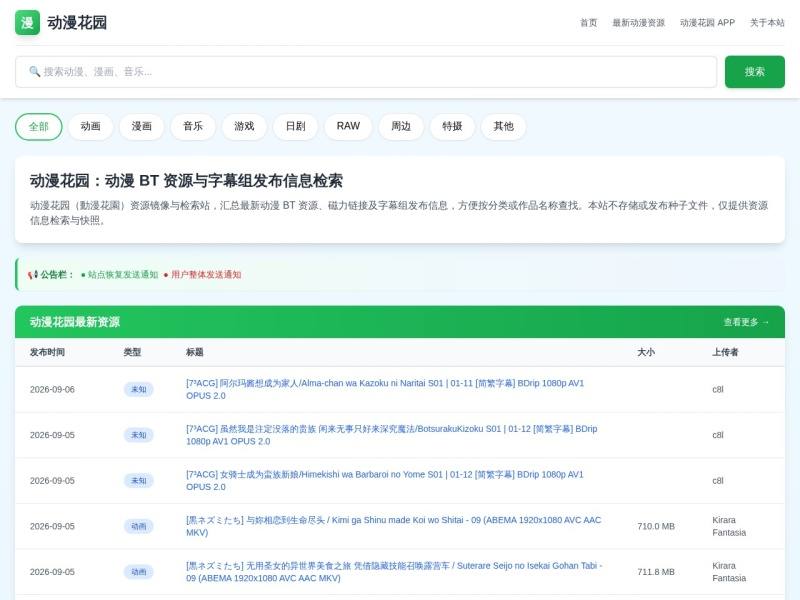800x600 pixels.
Task: Select the 动画 category filter
Action: pos(90,127)
